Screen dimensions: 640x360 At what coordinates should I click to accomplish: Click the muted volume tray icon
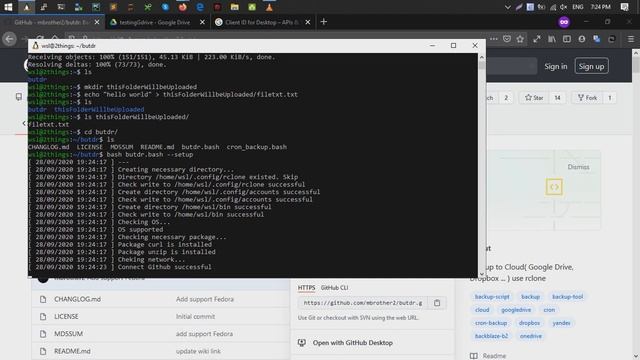564,7
